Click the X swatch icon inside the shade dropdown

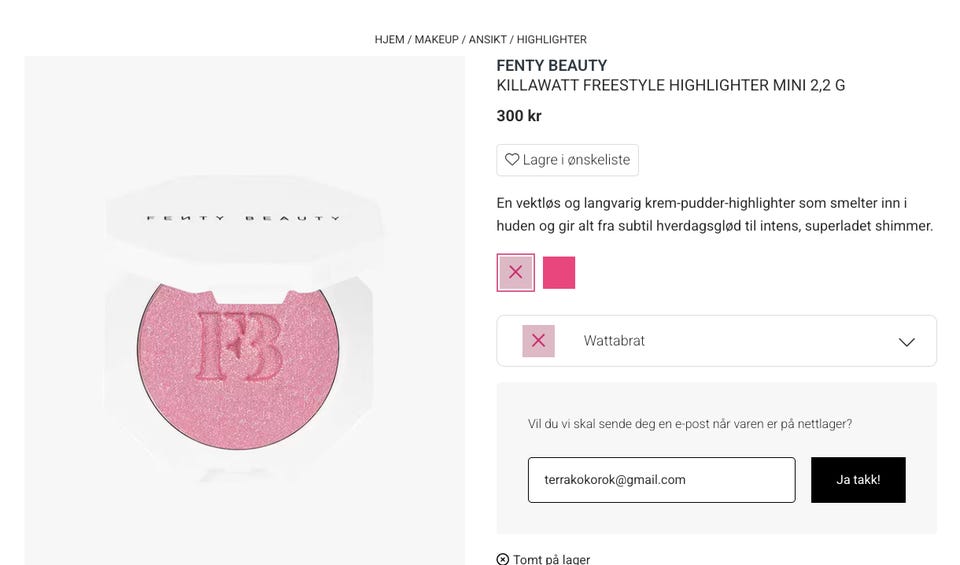[538, 341]
